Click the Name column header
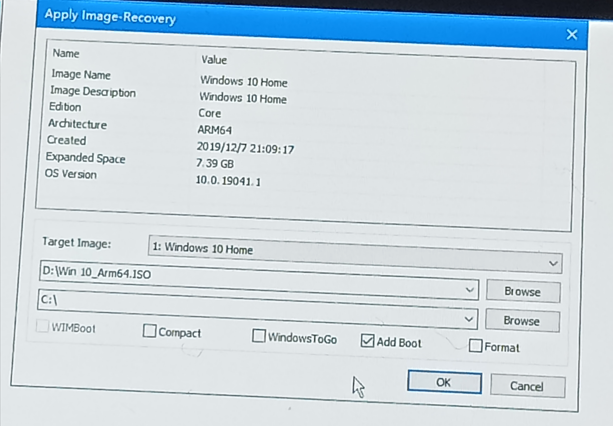The height and width of the screenshot is (426, 613). [x=66, y=53]
